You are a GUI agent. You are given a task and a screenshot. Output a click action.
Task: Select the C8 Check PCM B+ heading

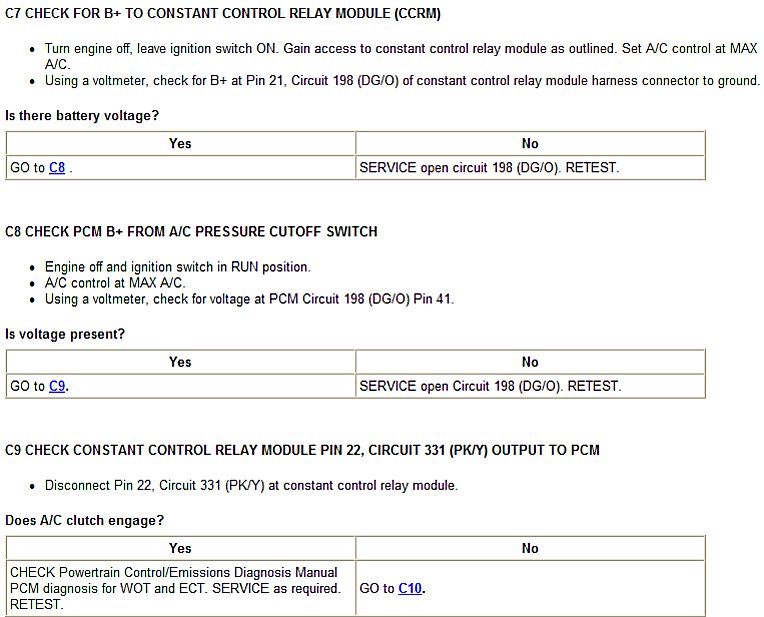click(191, 231)
